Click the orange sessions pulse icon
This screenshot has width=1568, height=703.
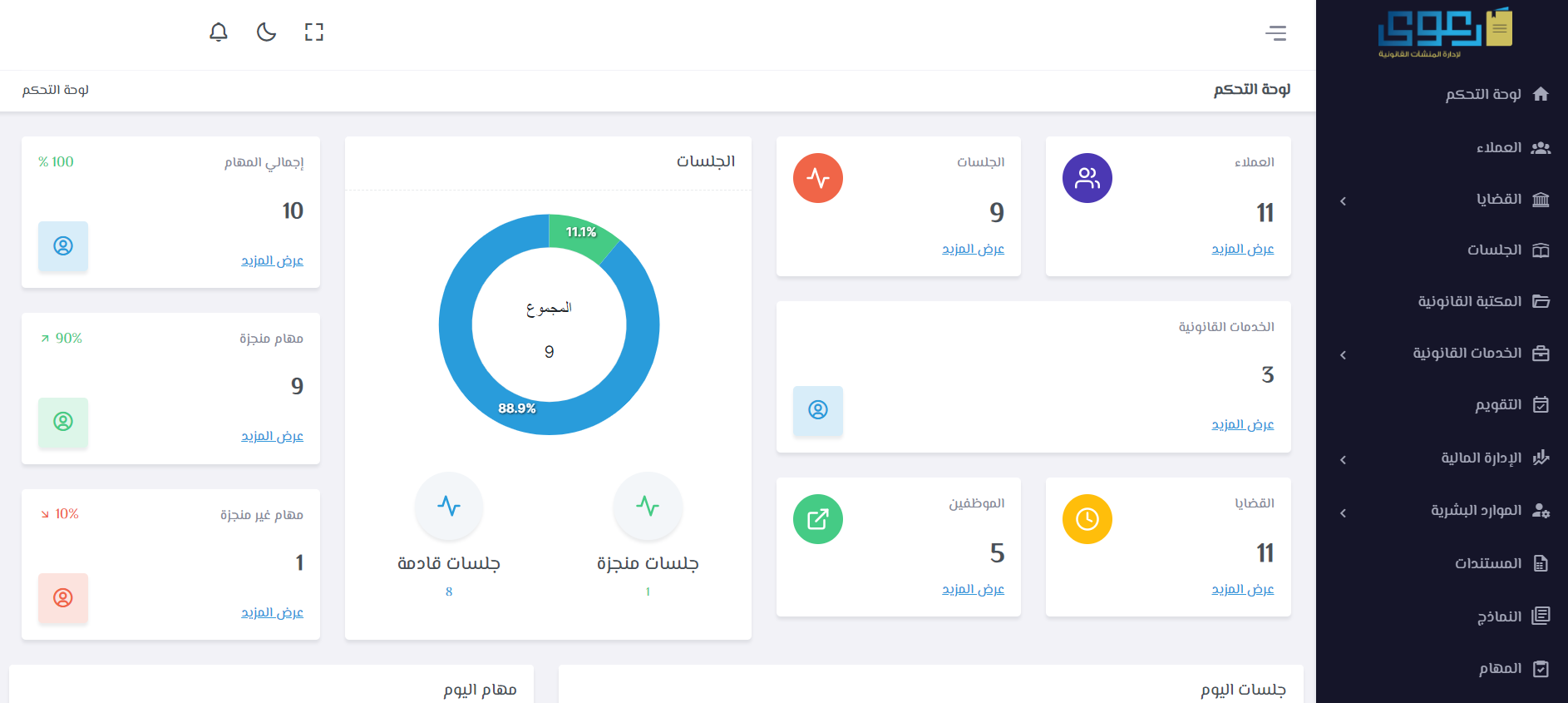817,178
